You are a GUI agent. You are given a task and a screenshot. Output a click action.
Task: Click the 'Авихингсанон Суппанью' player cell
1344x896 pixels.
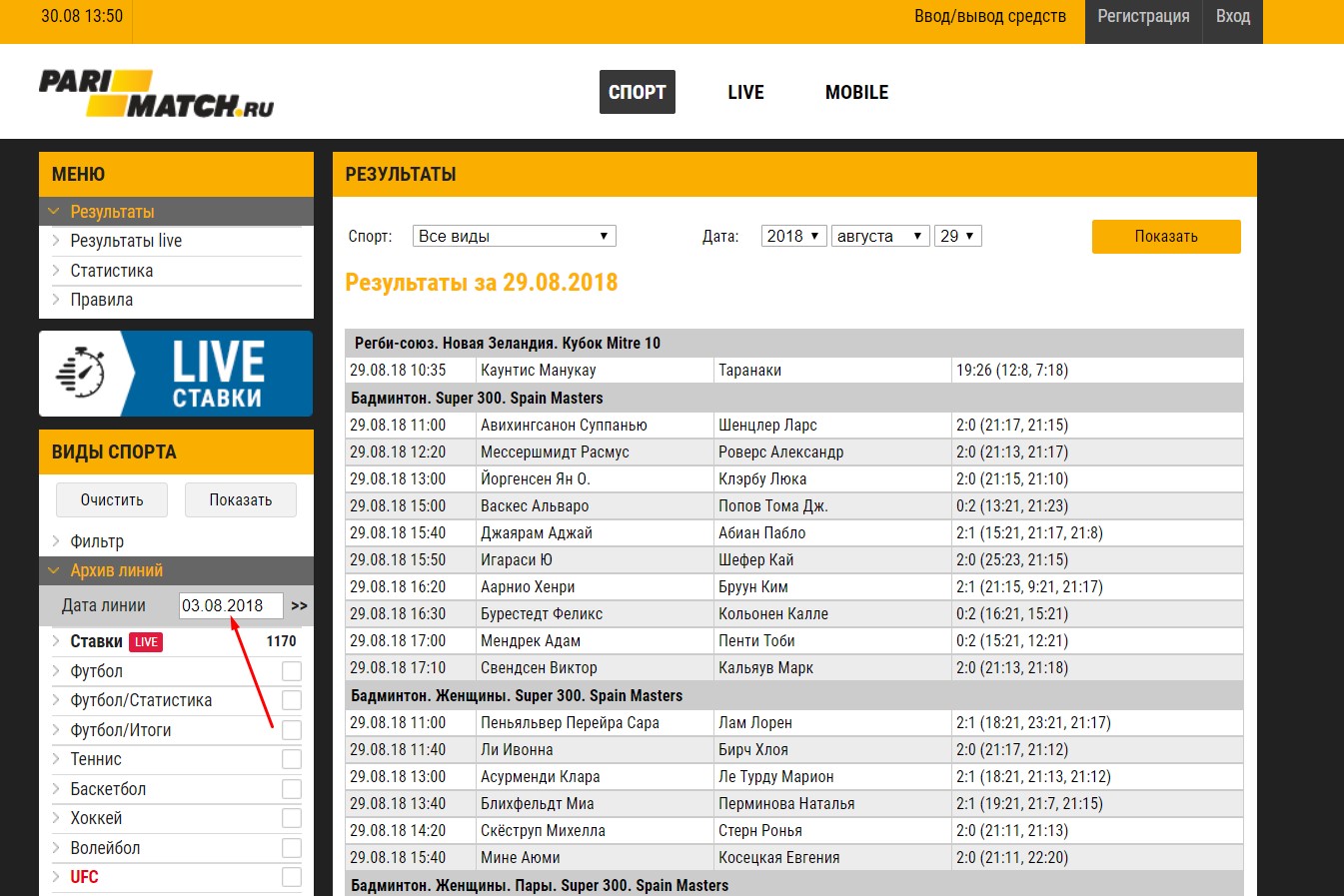(595, 426)
